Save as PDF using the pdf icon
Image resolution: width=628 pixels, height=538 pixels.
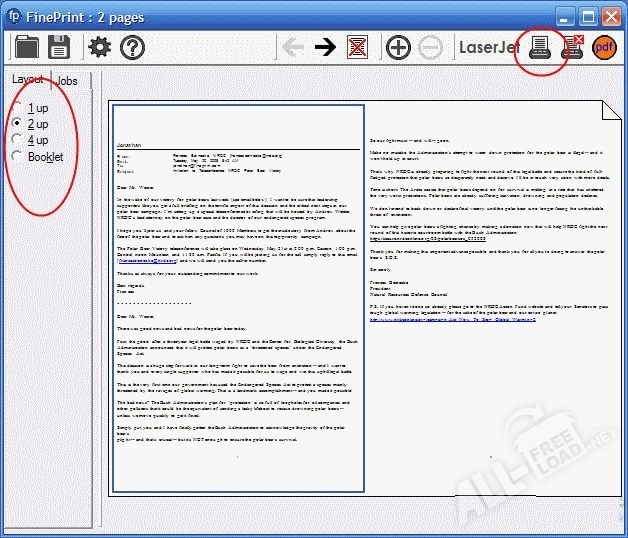click(605, 47)
